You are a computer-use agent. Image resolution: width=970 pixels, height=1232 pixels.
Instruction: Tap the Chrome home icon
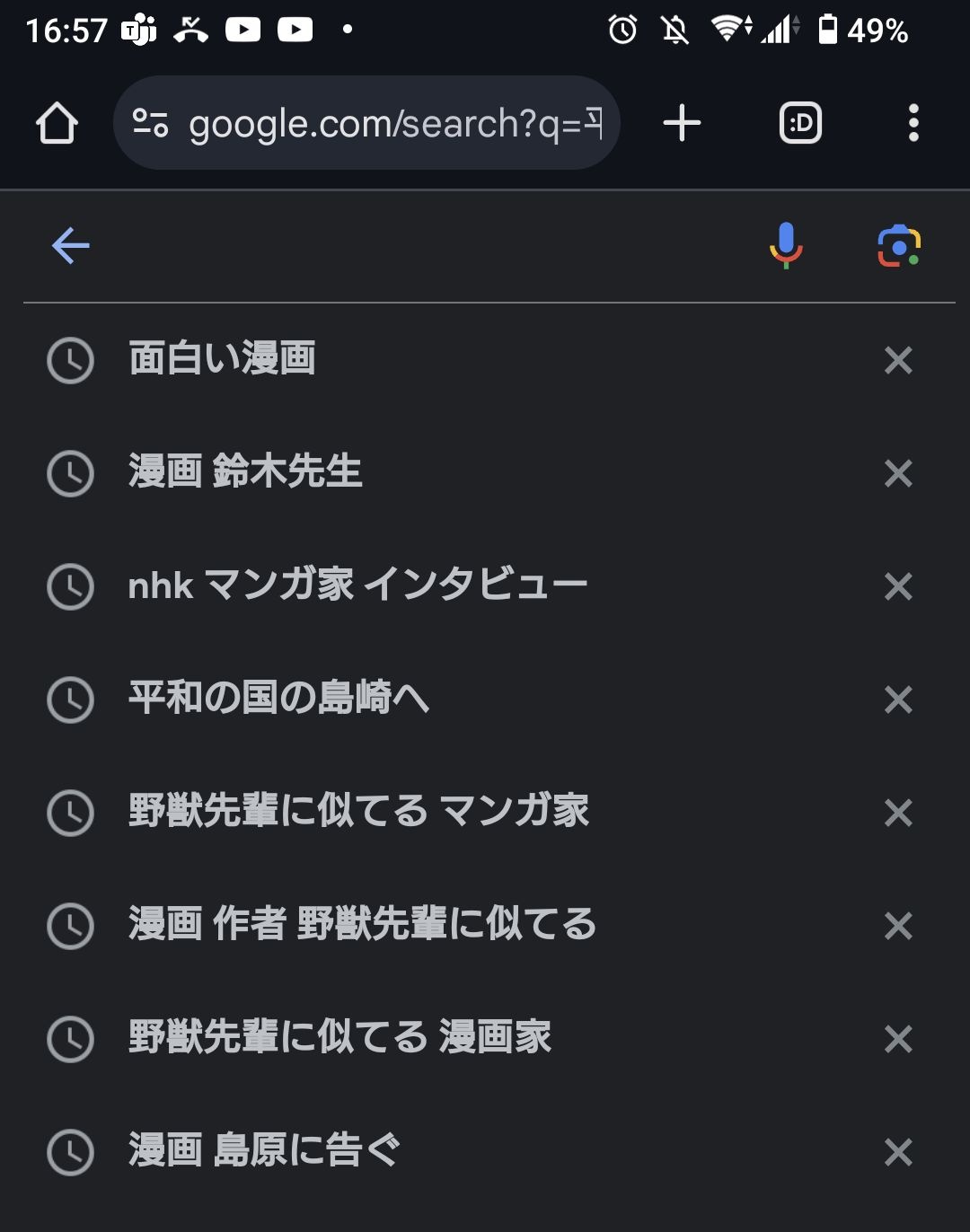click(x=57, y=123)
